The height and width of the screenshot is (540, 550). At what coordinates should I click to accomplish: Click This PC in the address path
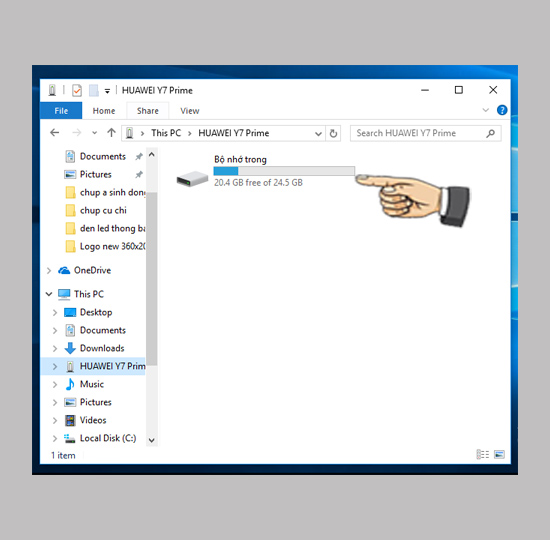tap(166, 133)
